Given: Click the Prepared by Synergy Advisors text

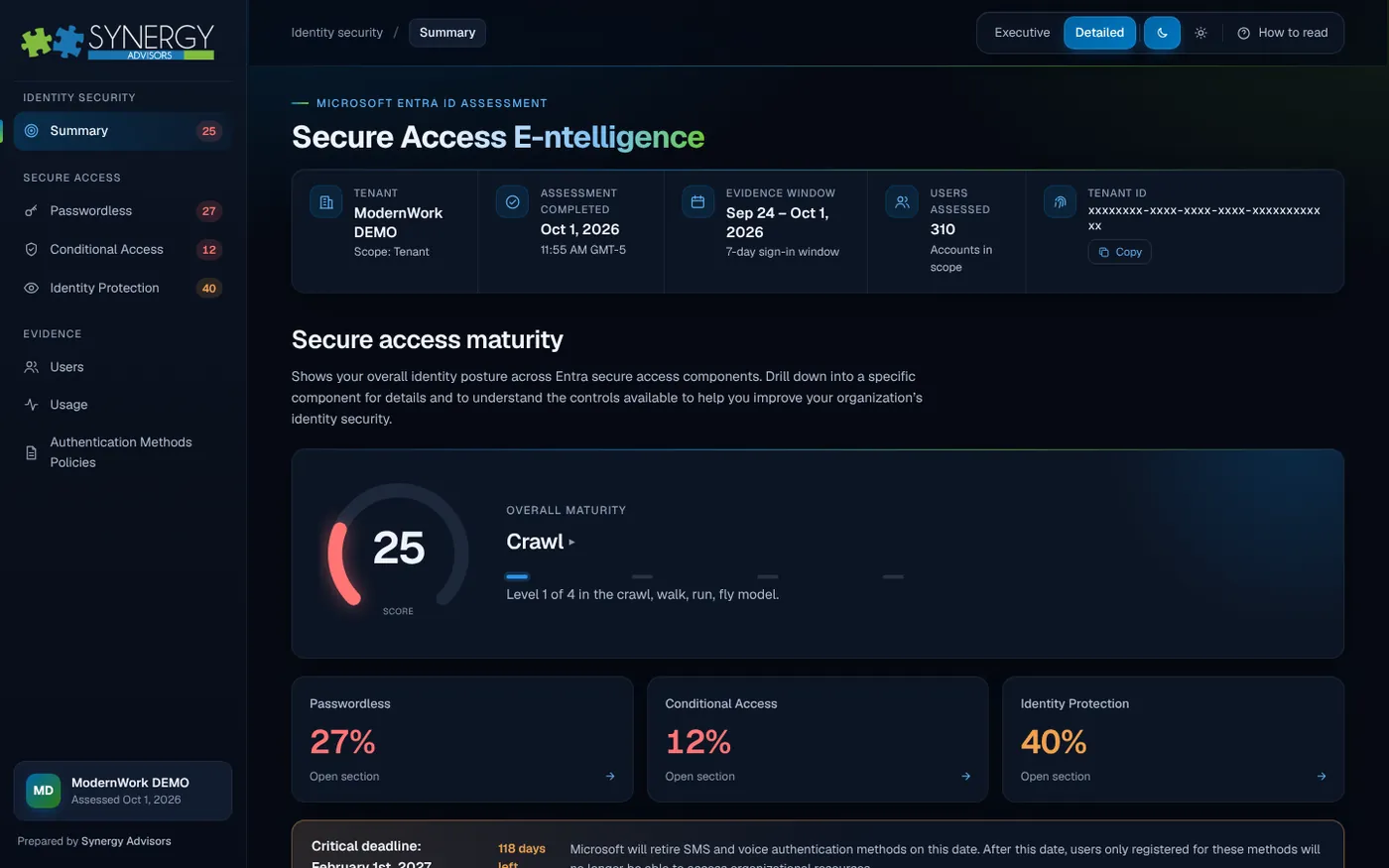Looking at the screenshot, I should [x=94, y=841].
